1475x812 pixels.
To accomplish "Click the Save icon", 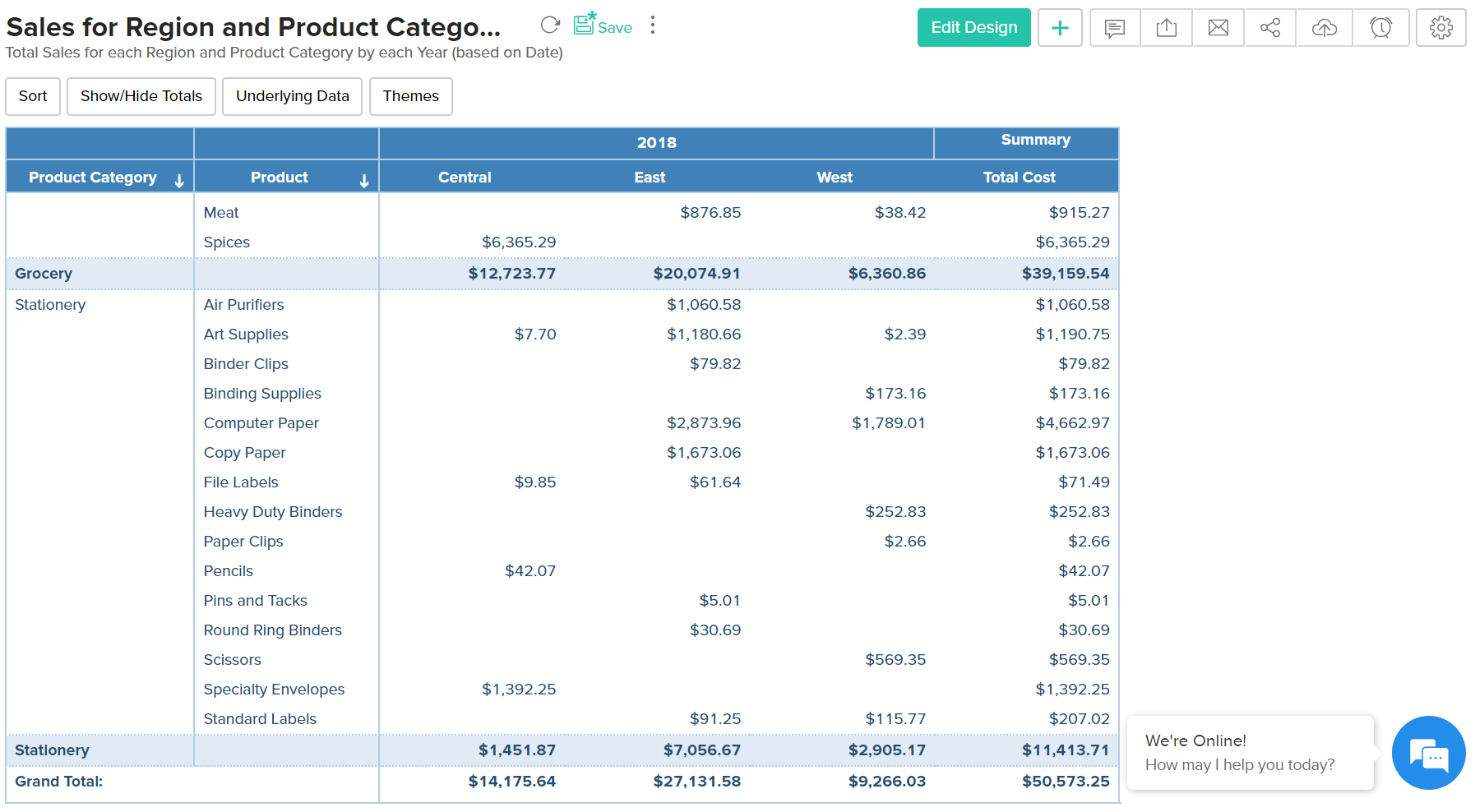I will [603, 25].
